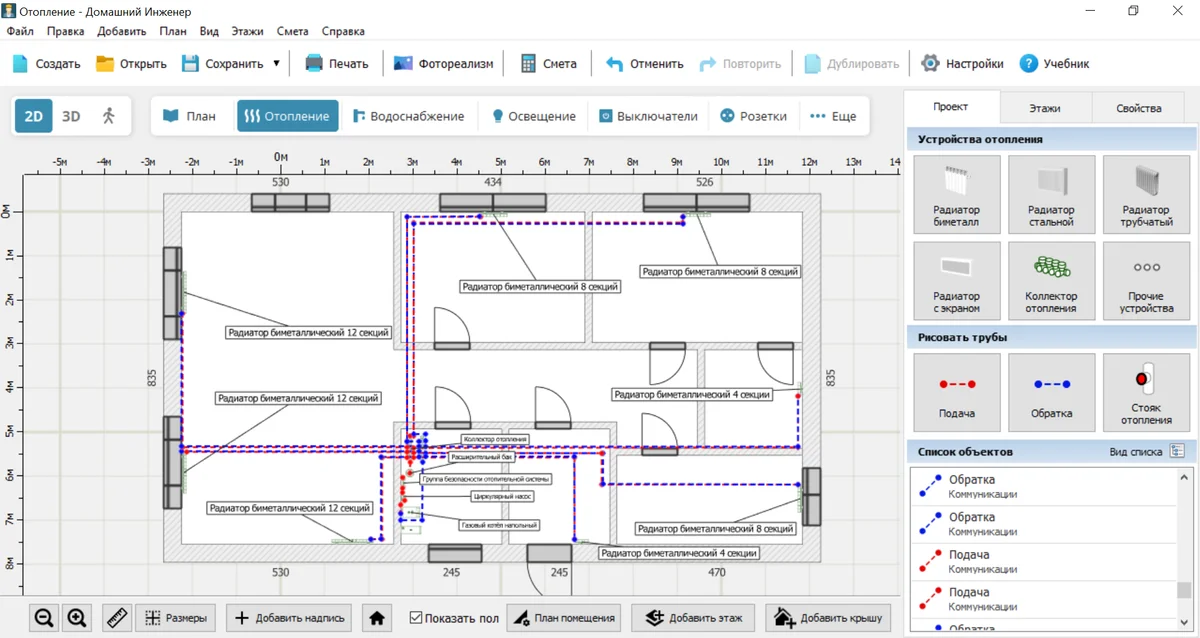Open the dropdown arrow next to Сохранить
The image size is (1200, 638).
pos(276,64)
